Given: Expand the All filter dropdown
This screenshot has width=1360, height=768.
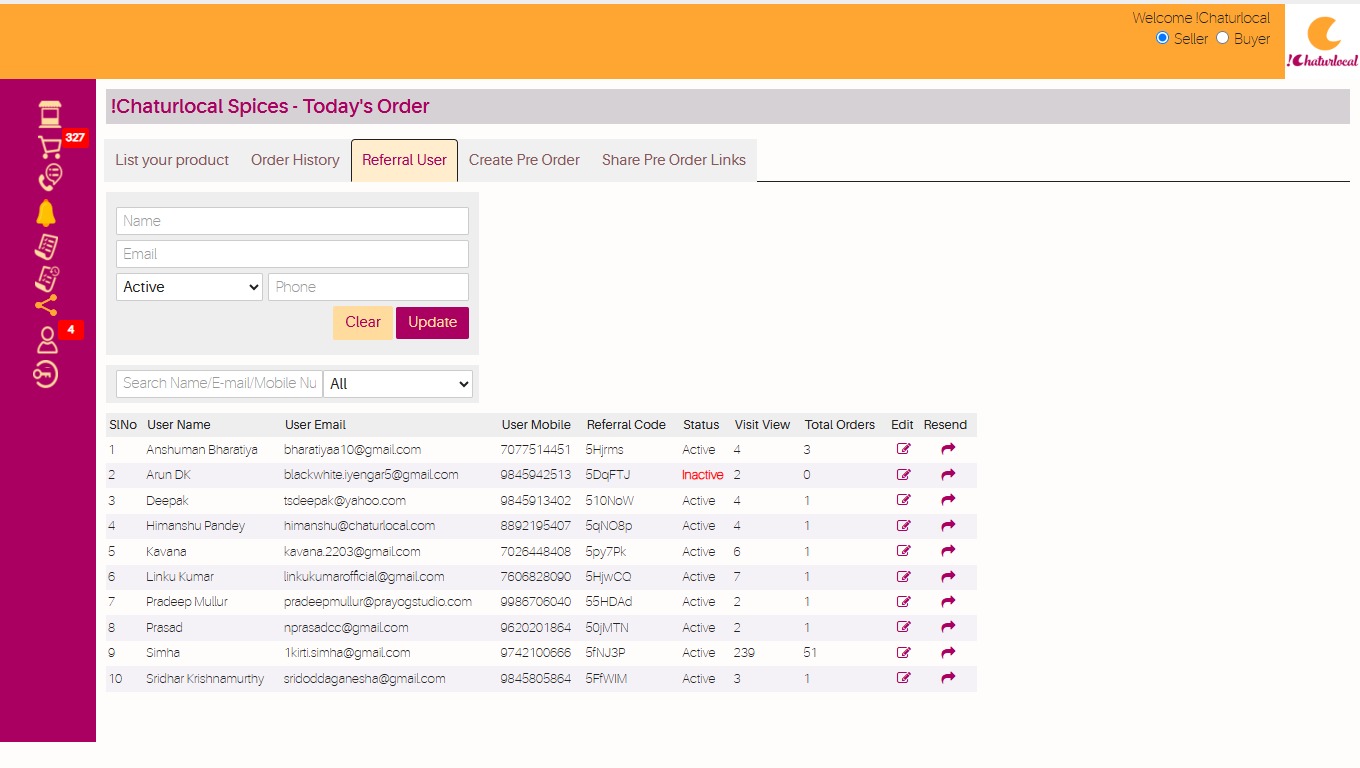Looking at the screenshot, I should tap(398, 384).
